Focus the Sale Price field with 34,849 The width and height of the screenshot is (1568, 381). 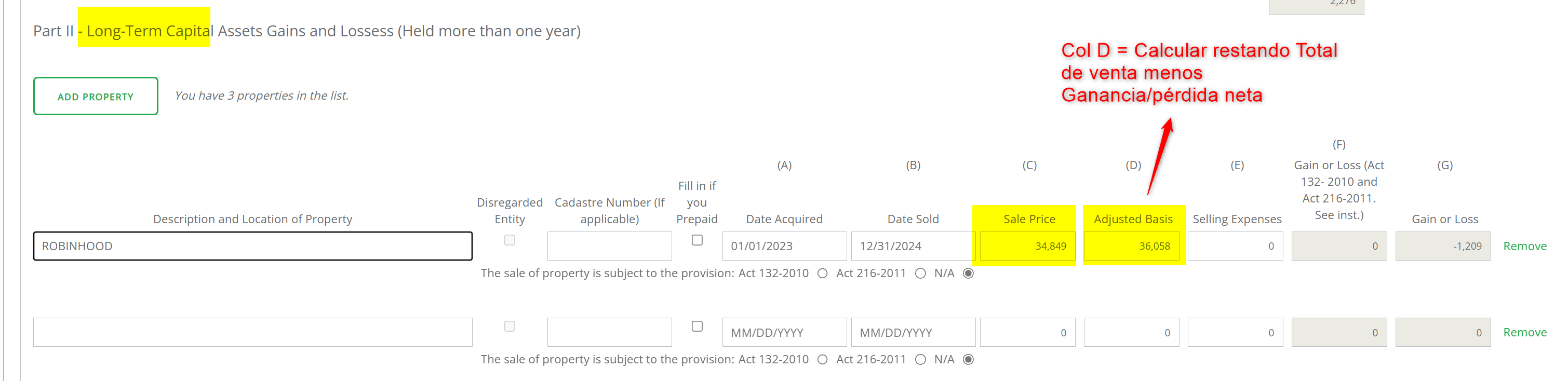1027,246
